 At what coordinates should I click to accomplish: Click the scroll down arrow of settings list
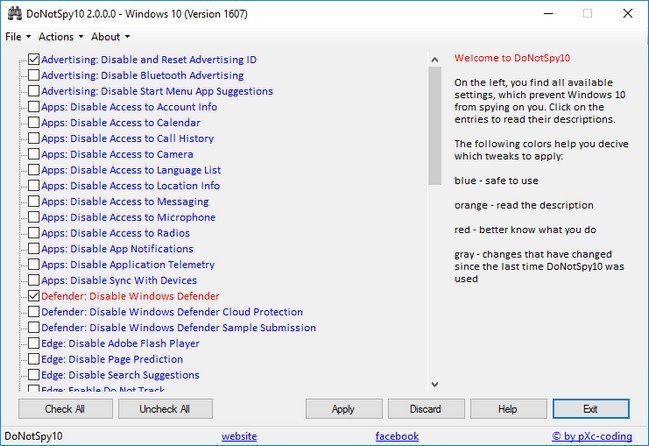(434, 383)
